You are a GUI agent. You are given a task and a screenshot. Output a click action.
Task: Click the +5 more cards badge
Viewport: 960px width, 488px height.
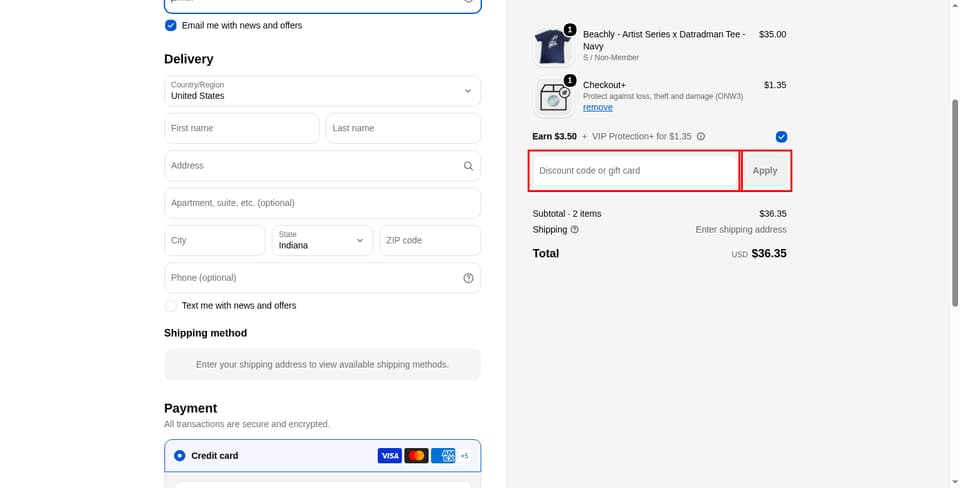point(465,456)
